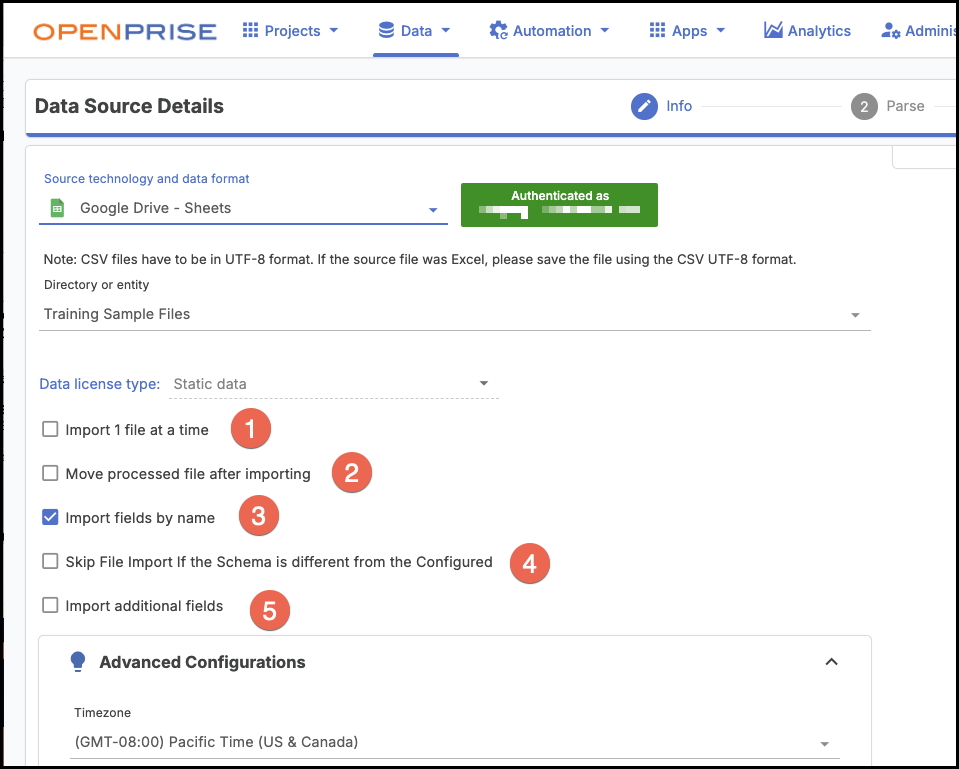Click the green Authenticated as button
Screen dimensions: 959x769
pos(559,205)
